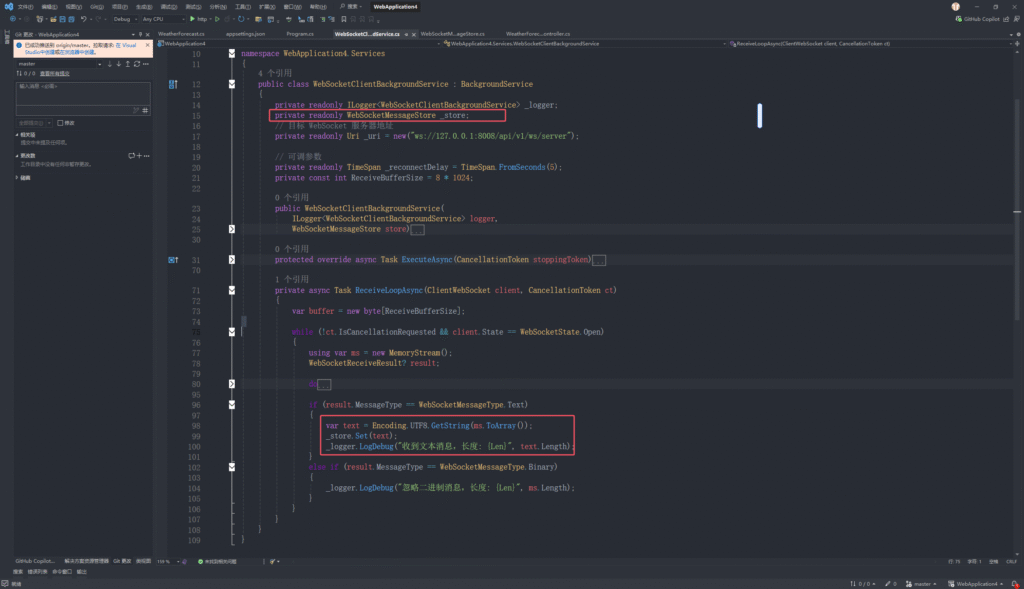1024x589 pixels.
Task: Click the Sync icon in Git Changes panel
Action: pos(136,64)
